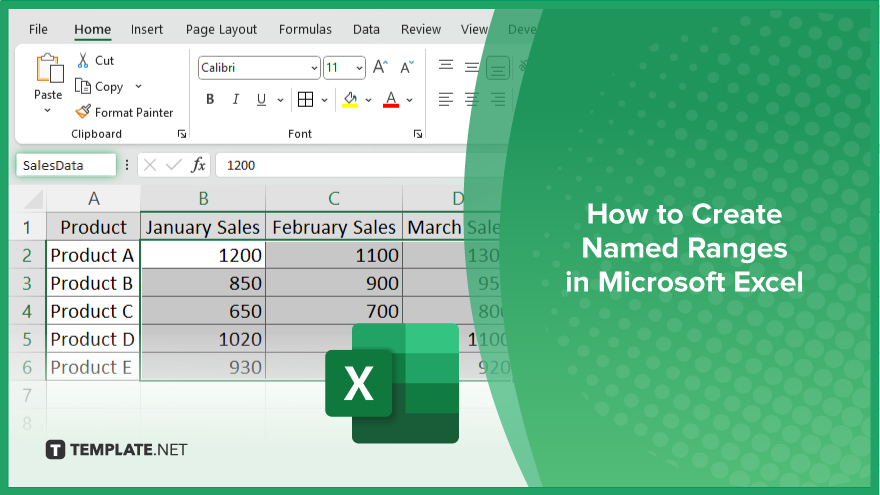Click the top align icon

click(446, 66)
